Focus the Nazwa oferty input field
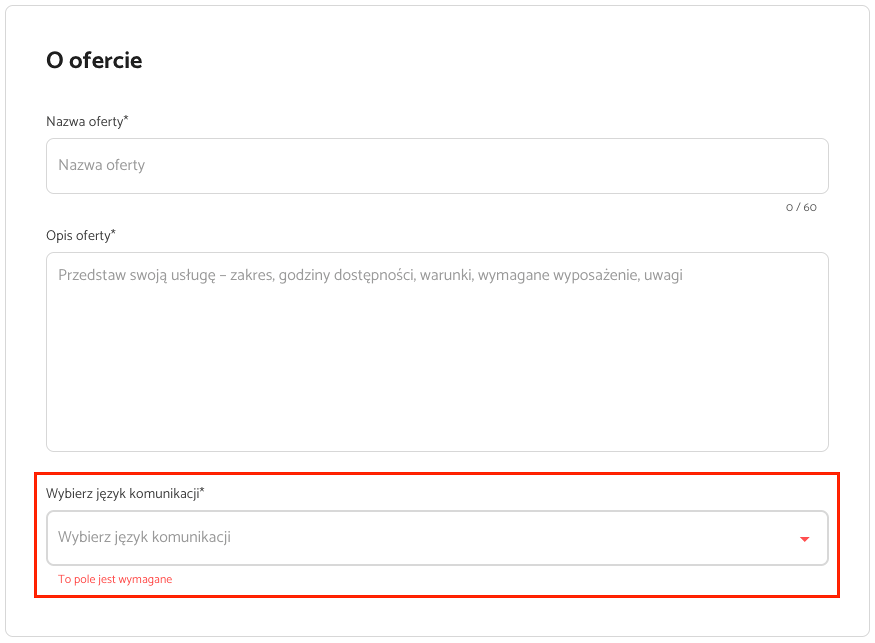The image size is (875, 643). pyautogui.click(x=437, y=166)
